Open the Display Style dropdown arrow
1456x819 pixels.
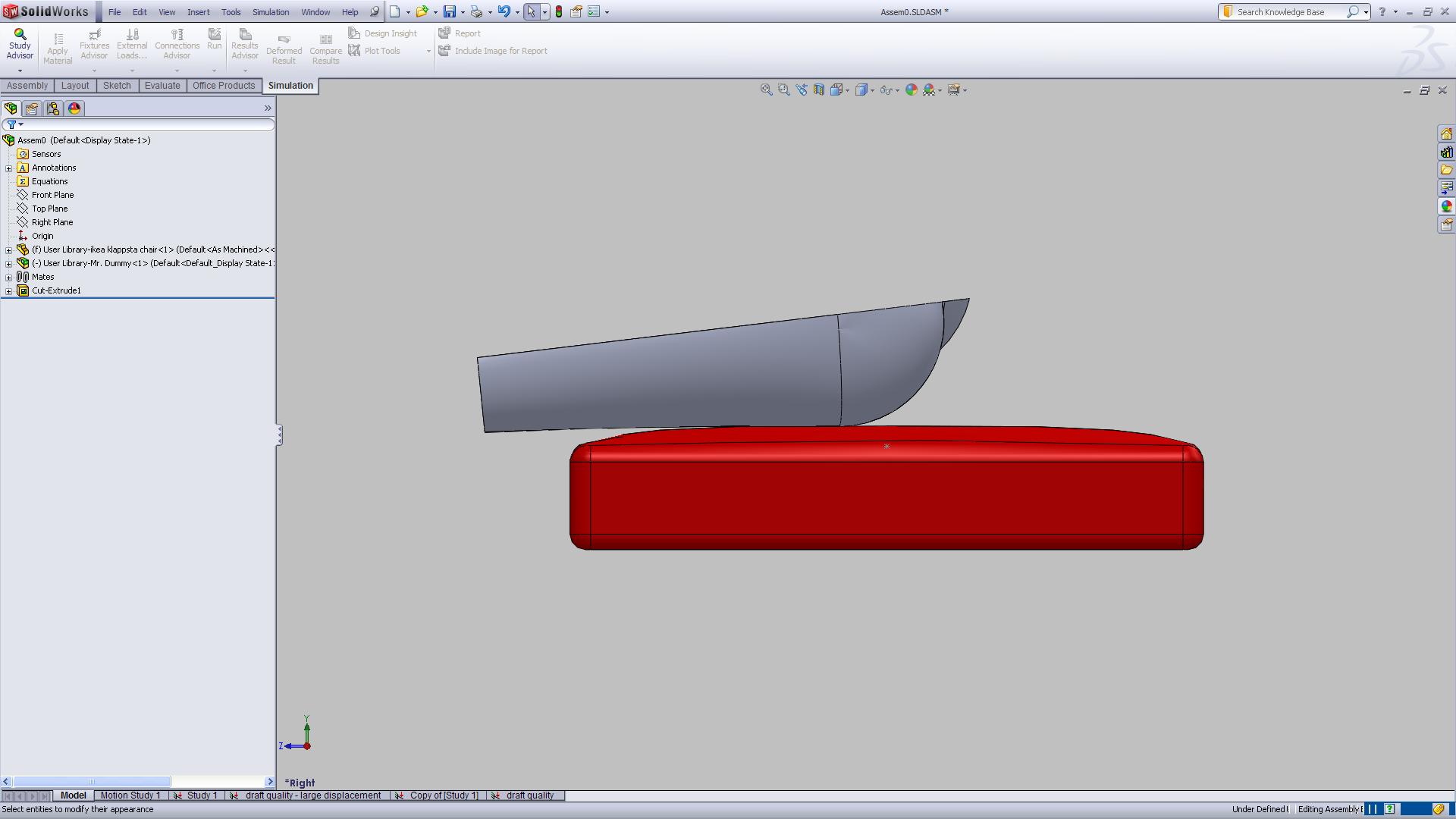[x=872, y=90]
